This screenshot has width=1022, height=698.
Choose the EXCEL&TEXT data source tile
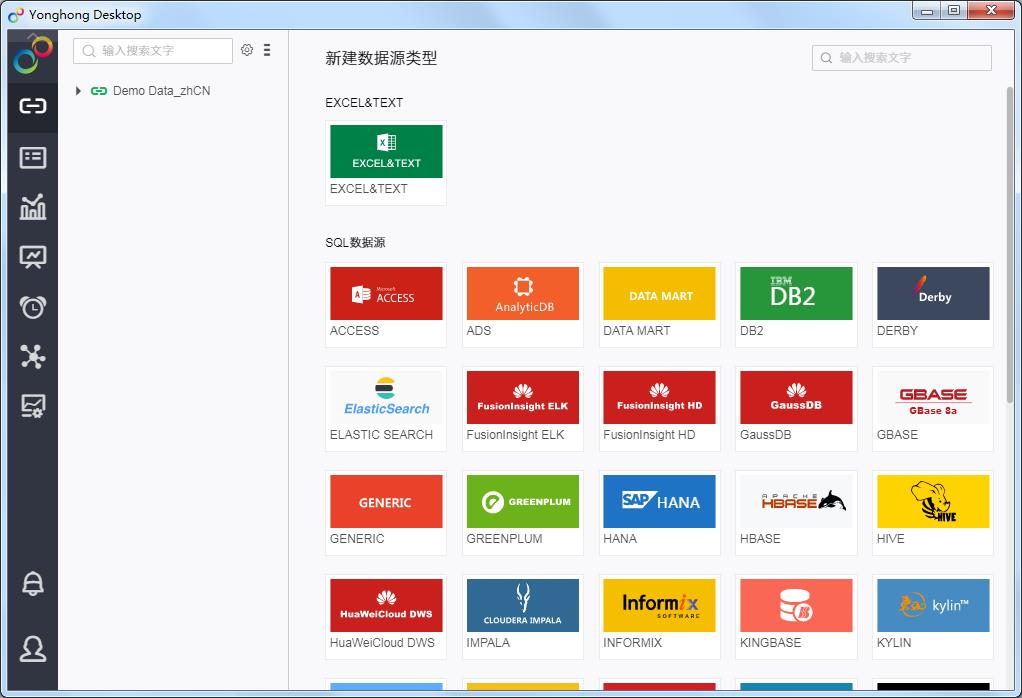point(386,163)
